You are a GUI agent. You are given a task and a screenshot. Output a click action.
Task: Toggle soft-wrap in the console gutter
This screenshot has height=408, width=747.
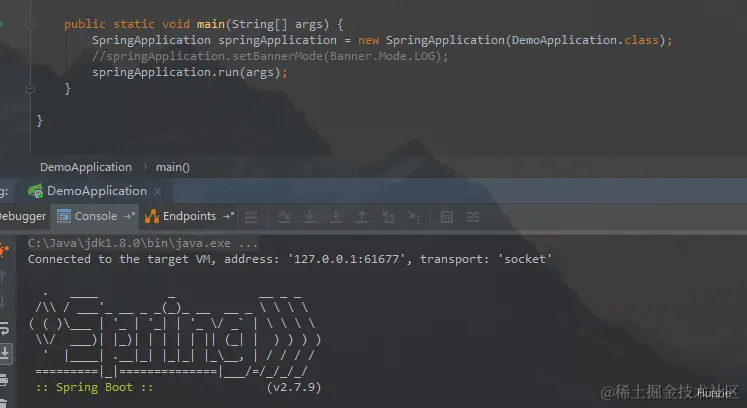coord(5,328)
